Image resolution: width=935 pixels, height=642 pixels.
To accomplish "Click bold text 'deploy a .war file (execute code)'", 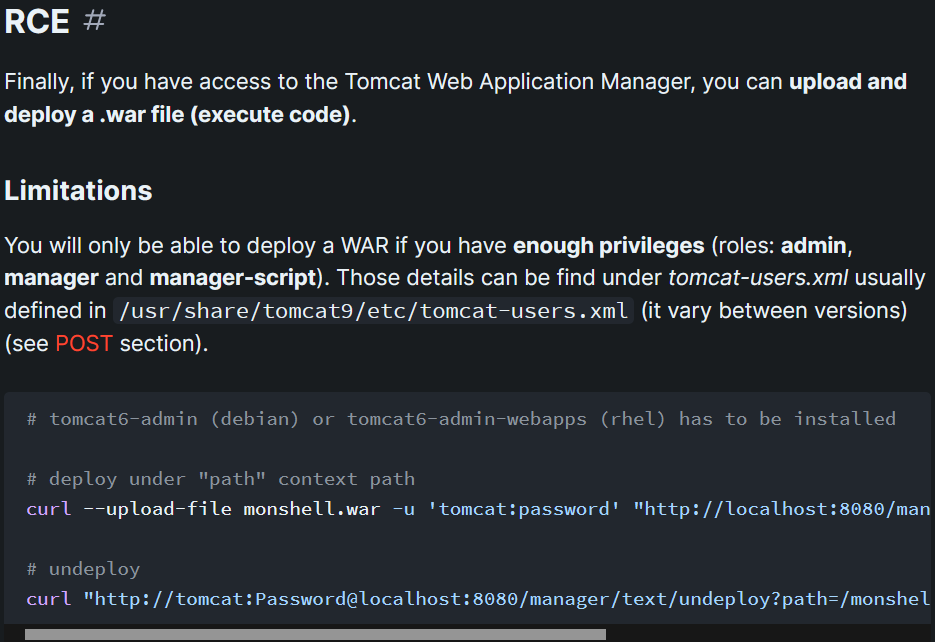I will pos(177,114).
